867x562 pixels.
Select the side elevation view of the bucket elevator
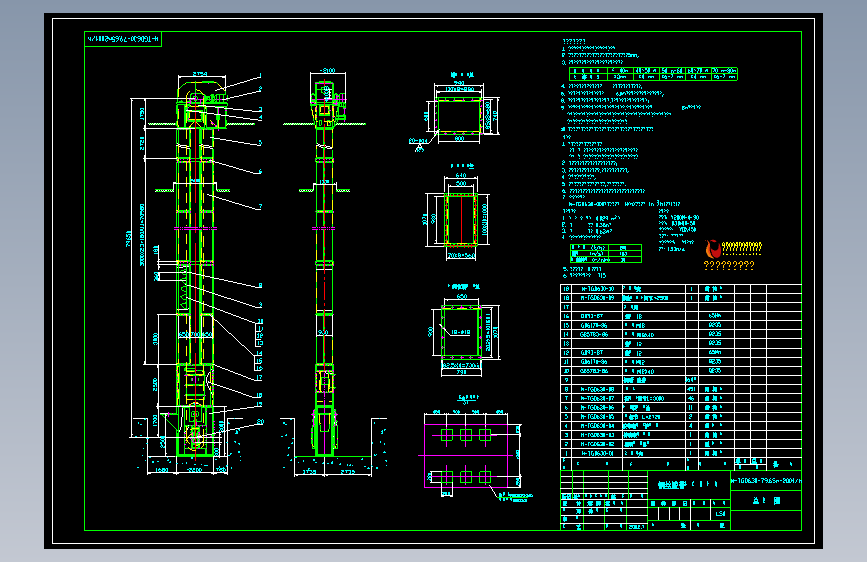click(x=325, y=271)
